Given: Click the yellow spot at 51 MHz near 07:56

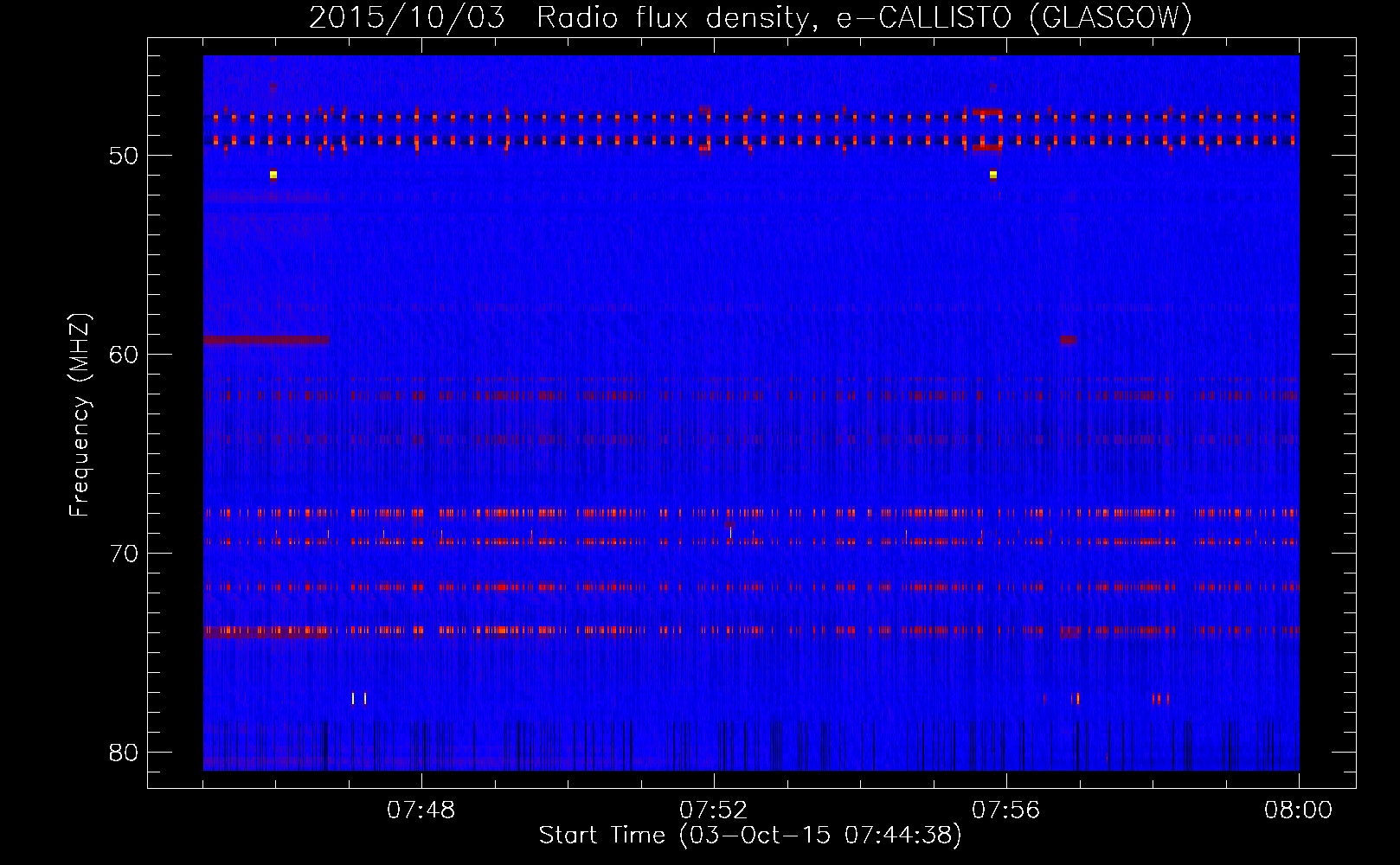Looking at the screenshot, I should coord(993,175).
